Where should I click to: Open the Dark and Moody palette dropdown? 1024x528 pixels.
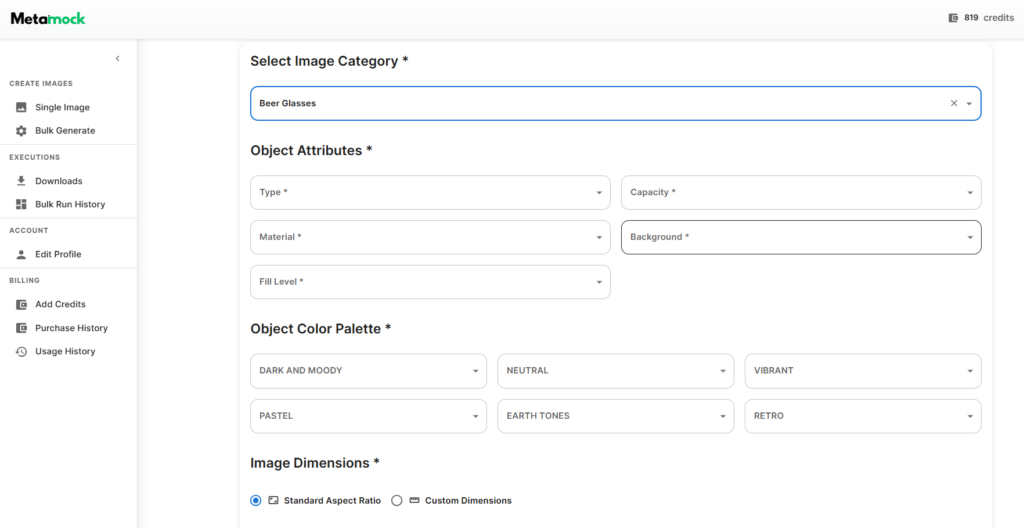coord(367,371)
